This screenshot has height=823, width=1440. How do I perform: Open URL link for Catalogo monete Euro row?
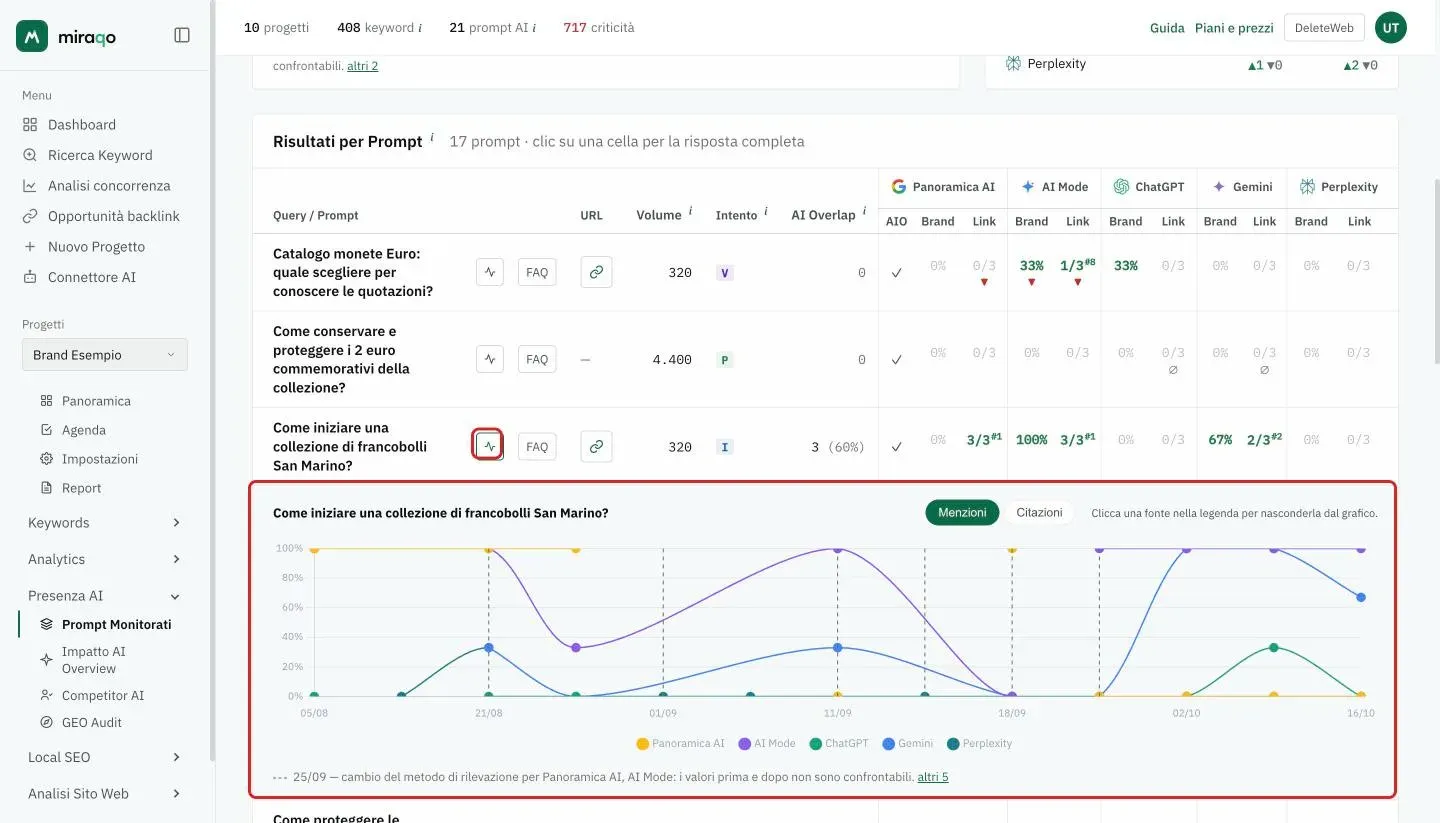point(596,272)
